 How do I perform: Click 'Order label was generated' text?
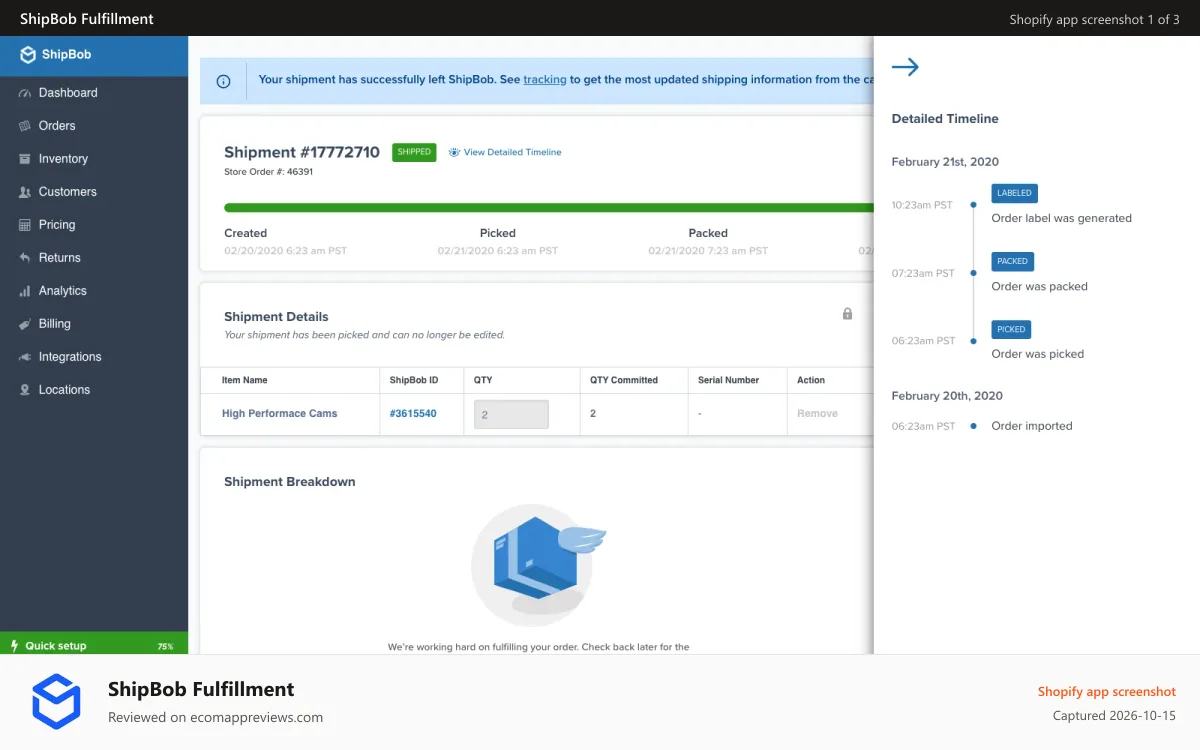(x=1062, y=218)
